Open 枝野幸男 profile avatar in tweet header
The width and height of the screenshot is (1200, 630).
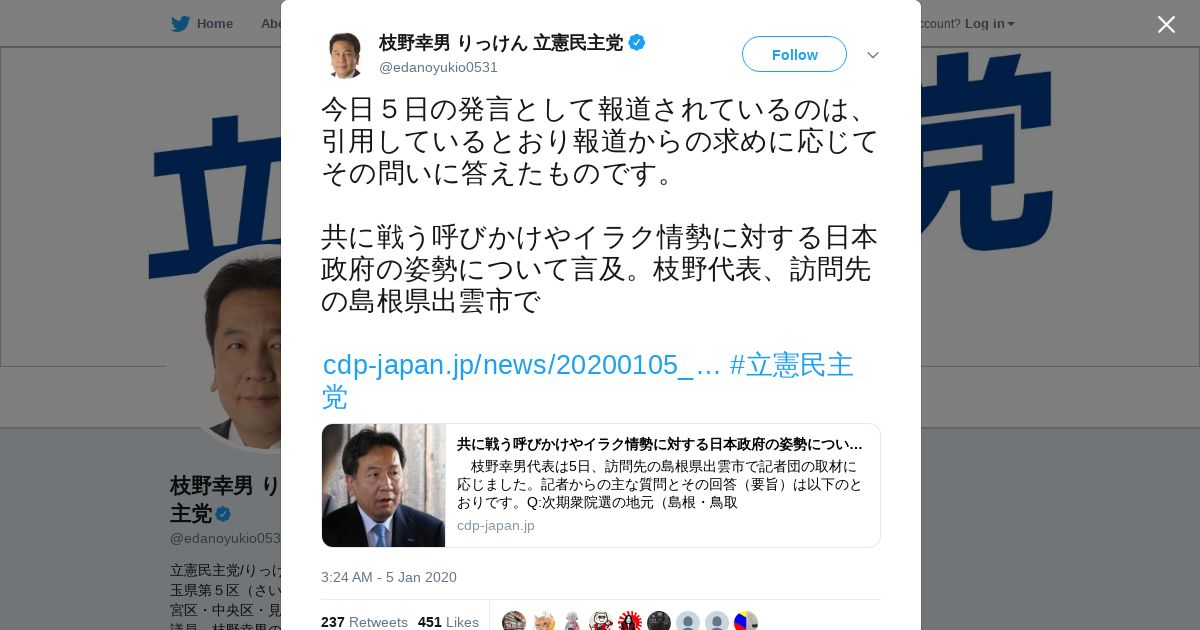point(345,54)
